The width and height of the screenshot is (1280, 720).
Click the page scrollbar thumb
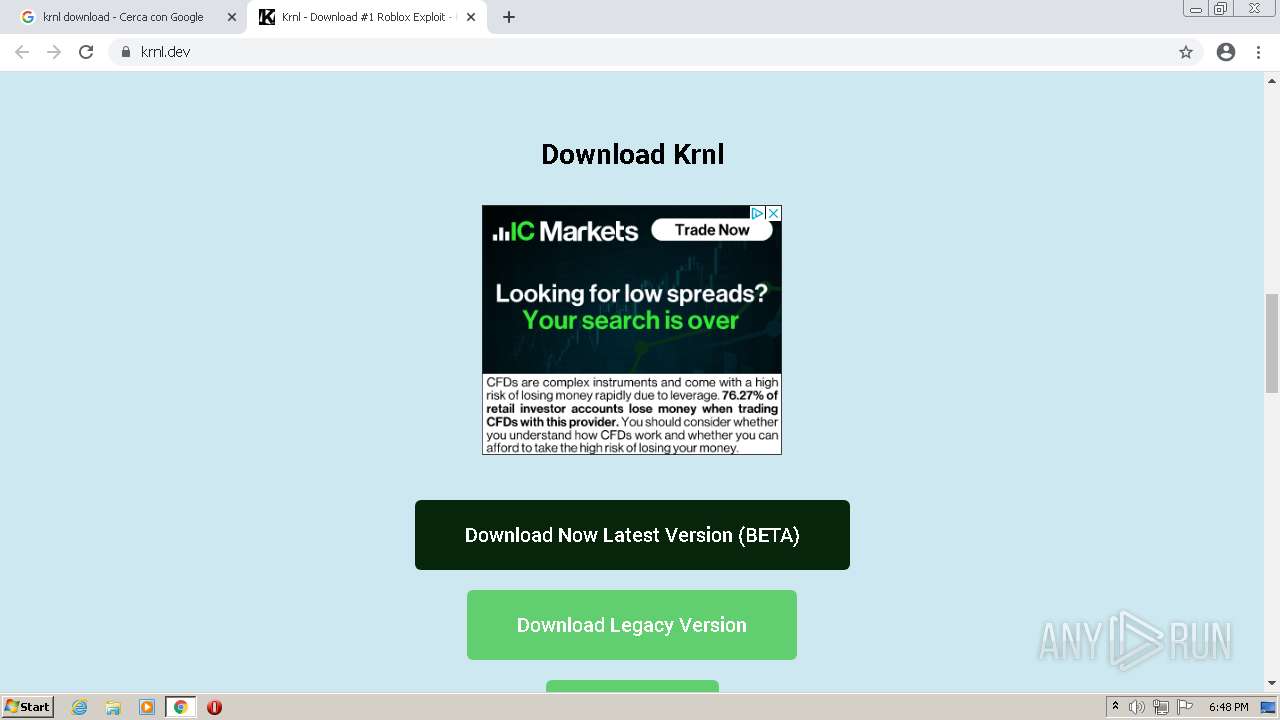tap(1272, 343)
